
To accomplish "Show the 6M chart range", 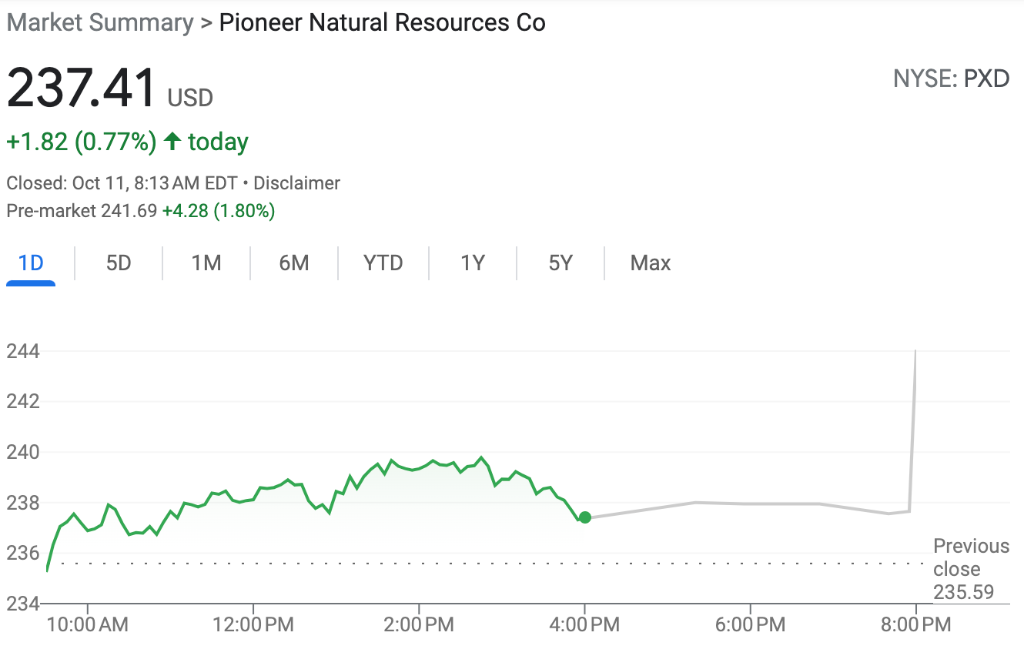I will pos(294,263).
